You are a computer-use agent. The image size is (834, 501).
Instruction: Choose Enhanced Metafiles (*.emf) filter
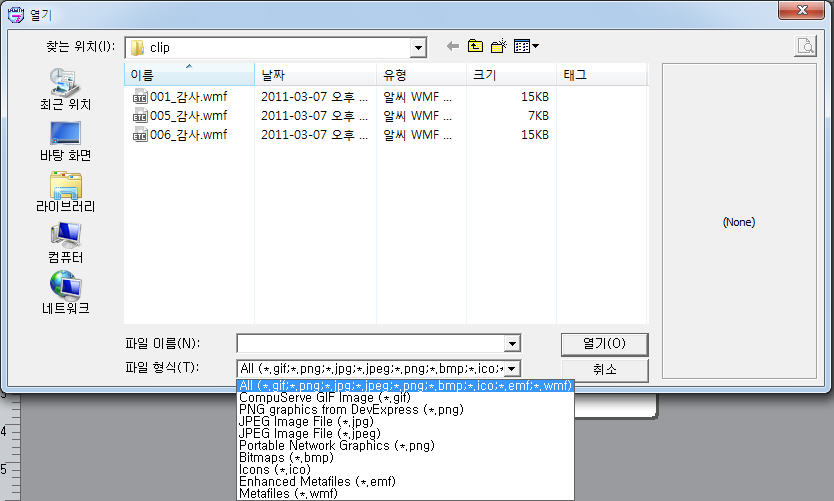[x=405, y=481]
